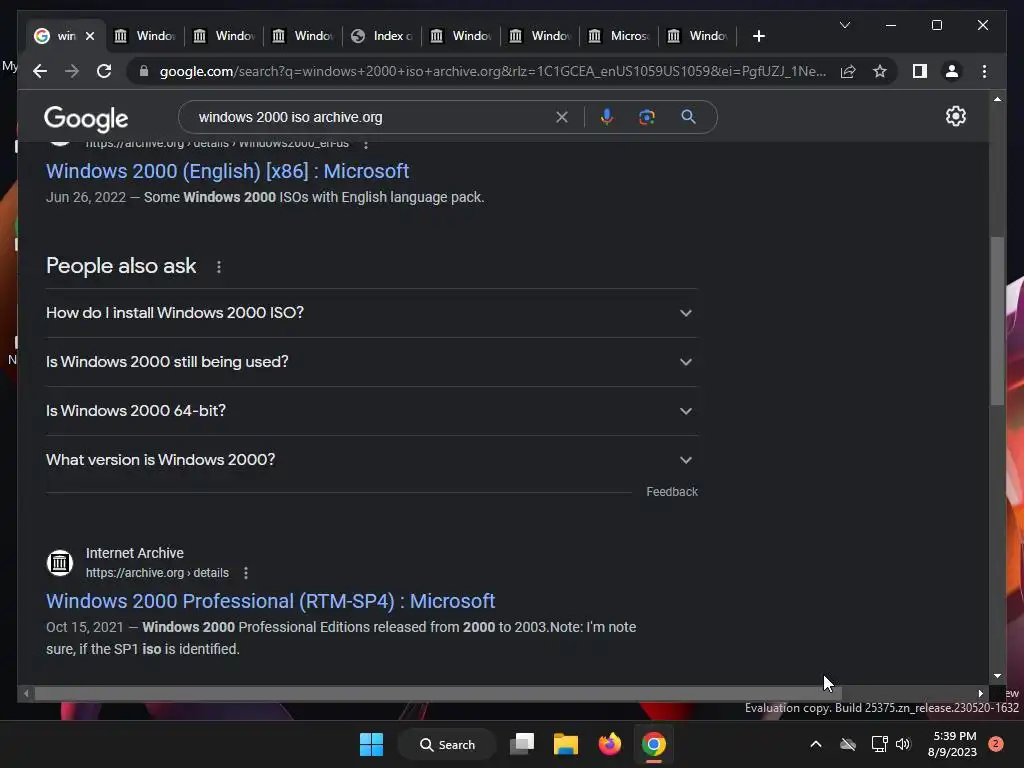This screenshot has width=1024, height=768.
Task: Open options for Internet Archive result
Action: tap(246, 573)
